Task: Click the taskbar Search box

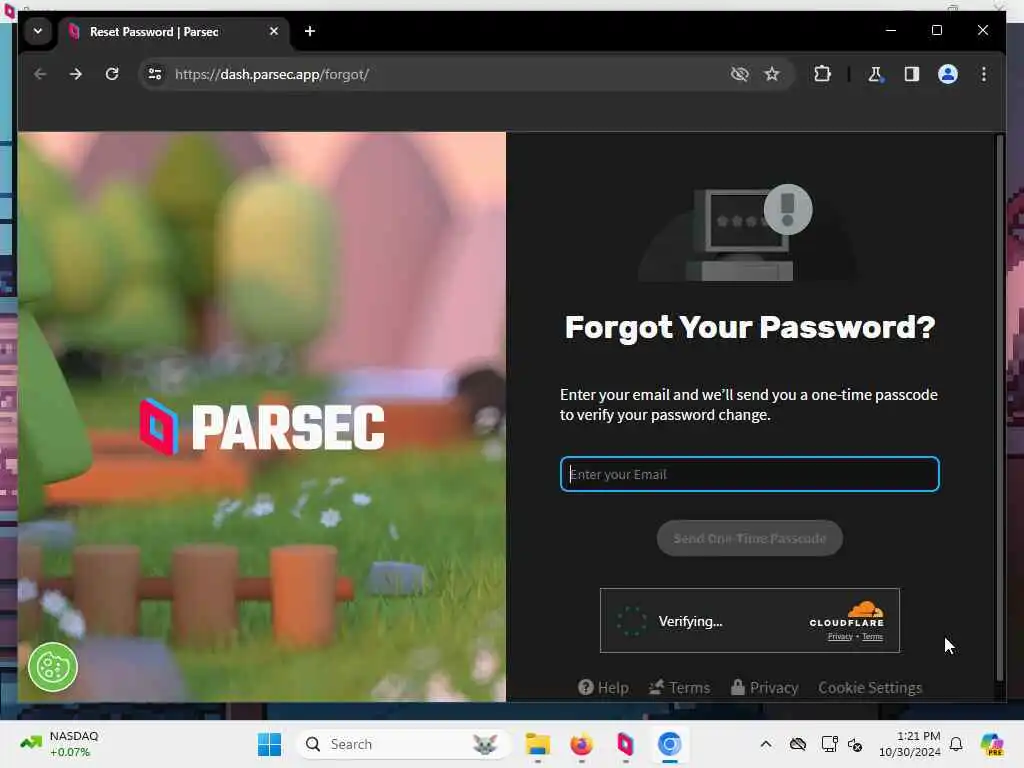Action: click(x=403, y=744)
